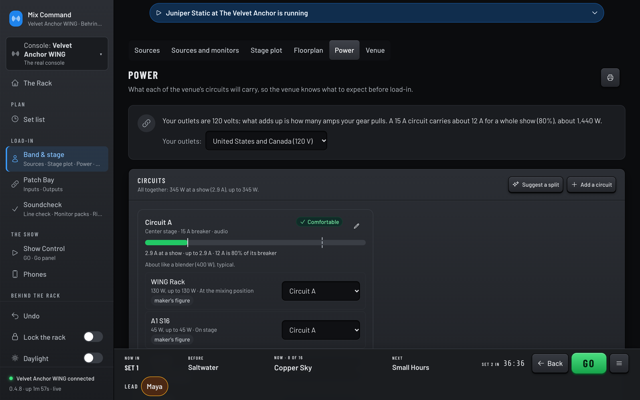The height and width of the screenshot is (400, 640).
Task: Open Phones in the sidebar
Action: 57,274
